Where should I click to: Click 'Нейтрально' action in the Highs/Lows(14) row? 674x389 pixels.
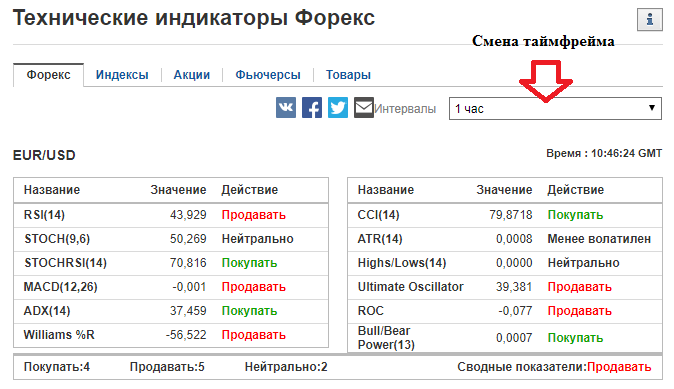583,263
